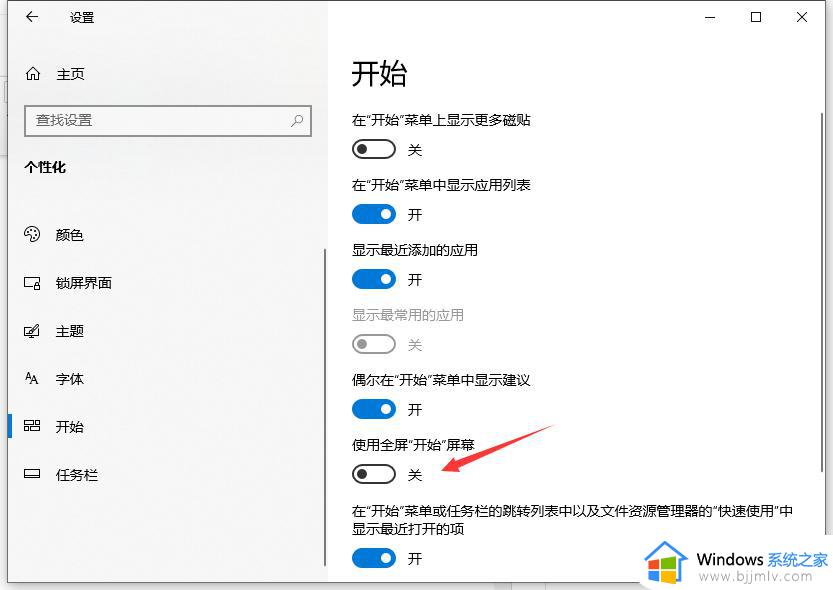This screenshot has width=833, height=590.
Task: Click the main pane scrollbar
Action: pyautogui.click(x=822, y=291)
